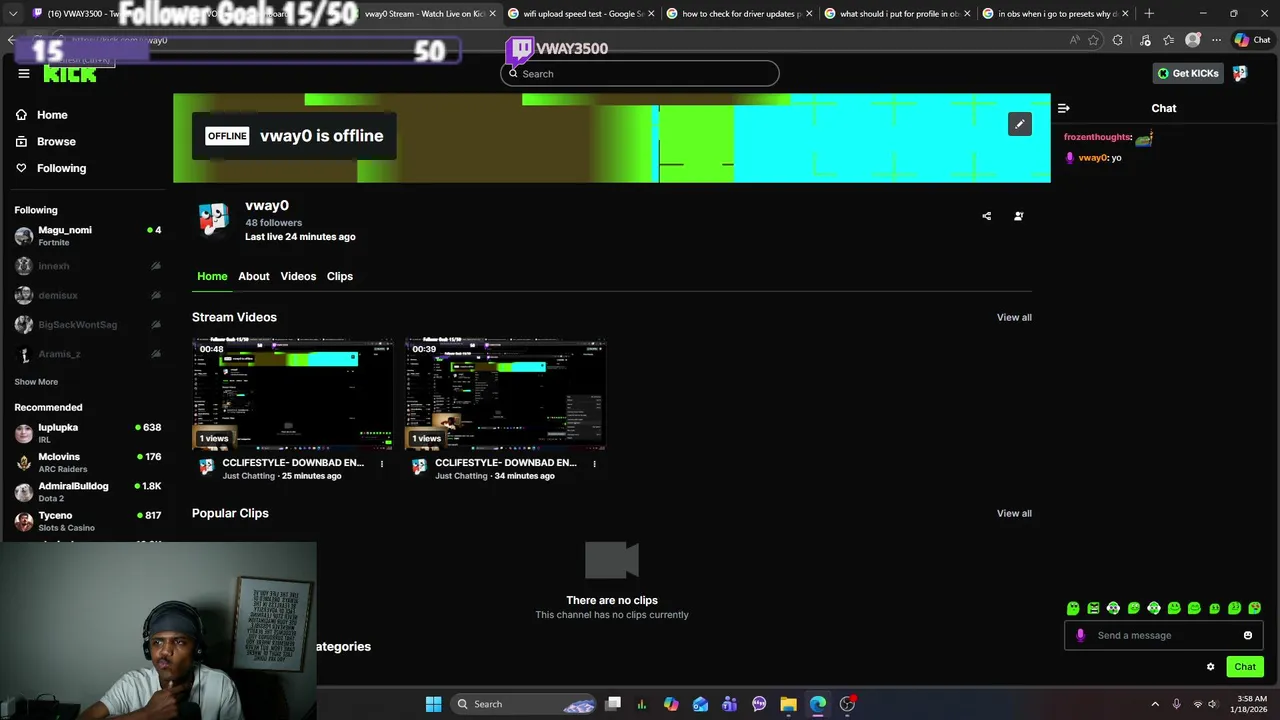The width and height of the screenshot is (1280, 720).
Task: Open Mclovins recommended channel
Action: point(88,462)
